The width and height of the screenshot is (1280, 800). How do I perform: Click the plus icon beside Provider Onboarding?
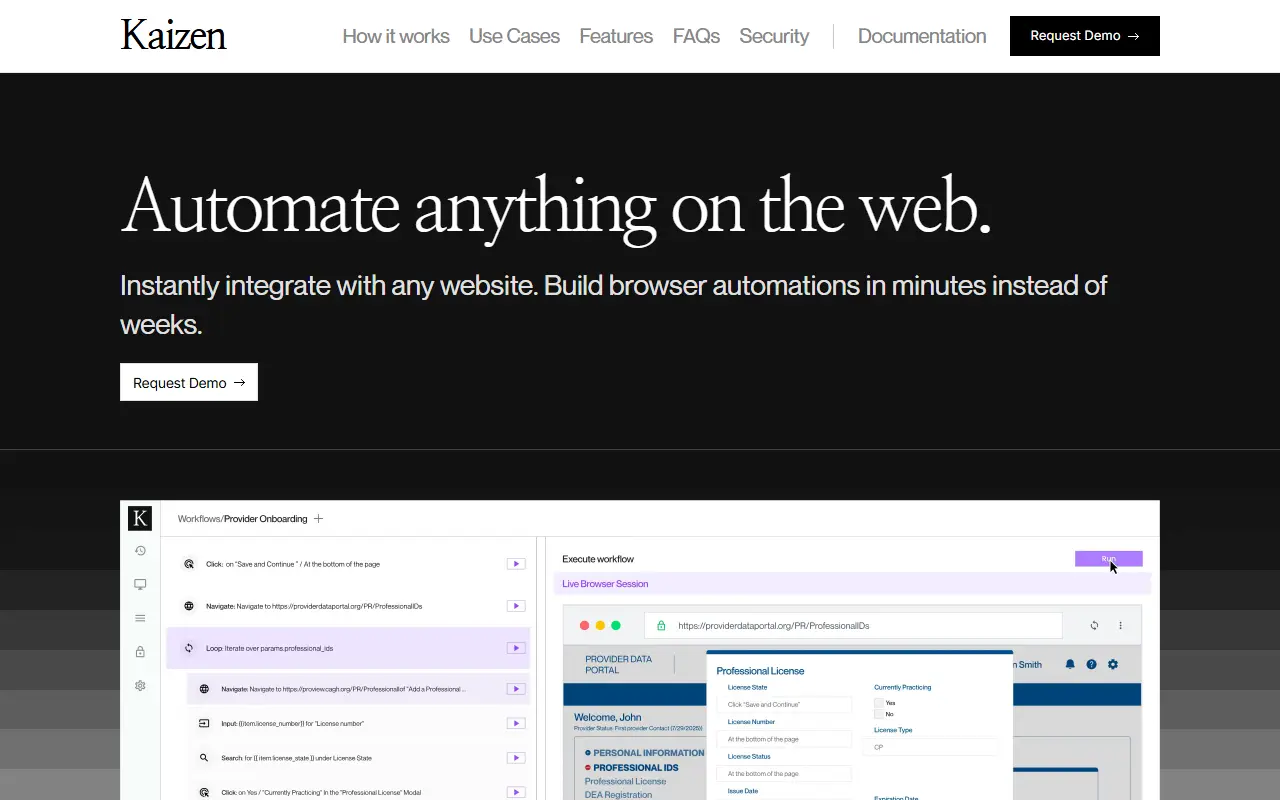(319, 518)
